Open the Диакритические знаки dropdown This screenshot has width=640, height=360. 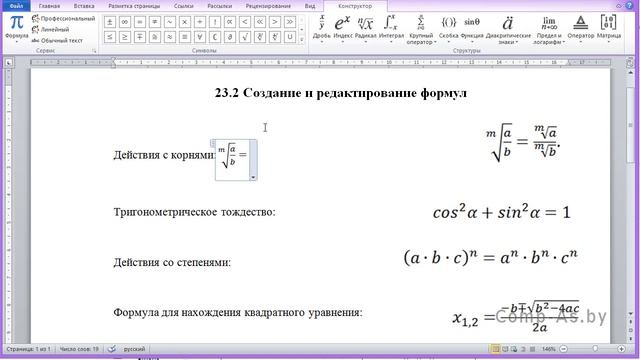pyautogui.click(x=508, y=29)
